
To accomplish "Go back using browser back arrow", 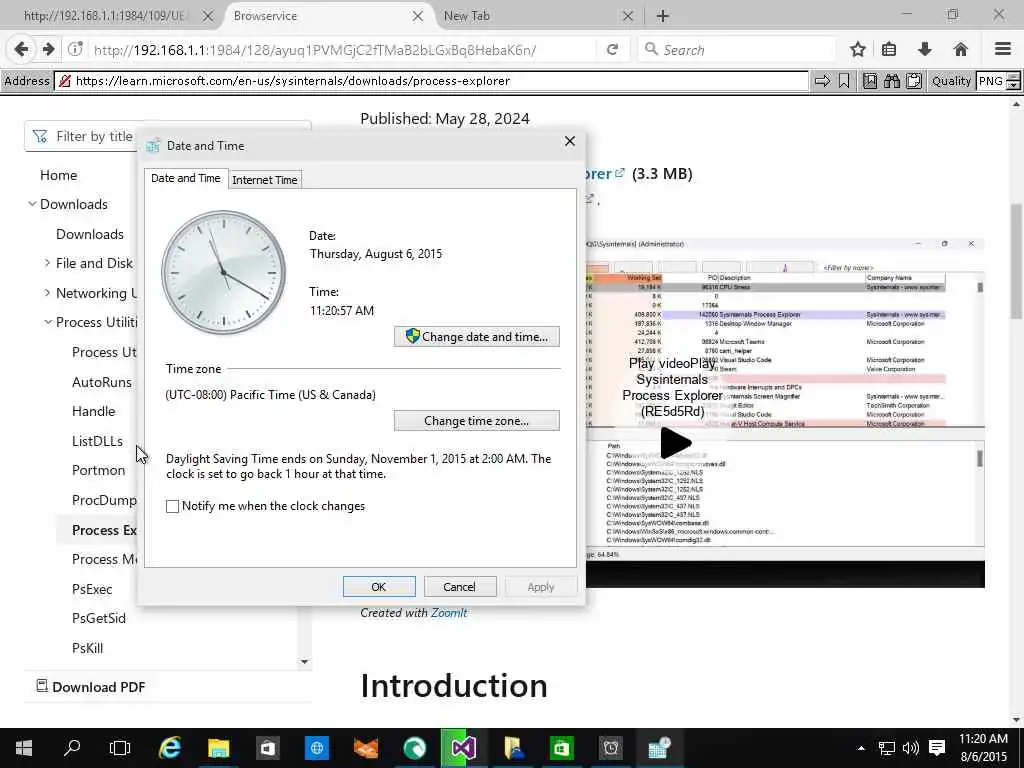I will click(21, 50).
